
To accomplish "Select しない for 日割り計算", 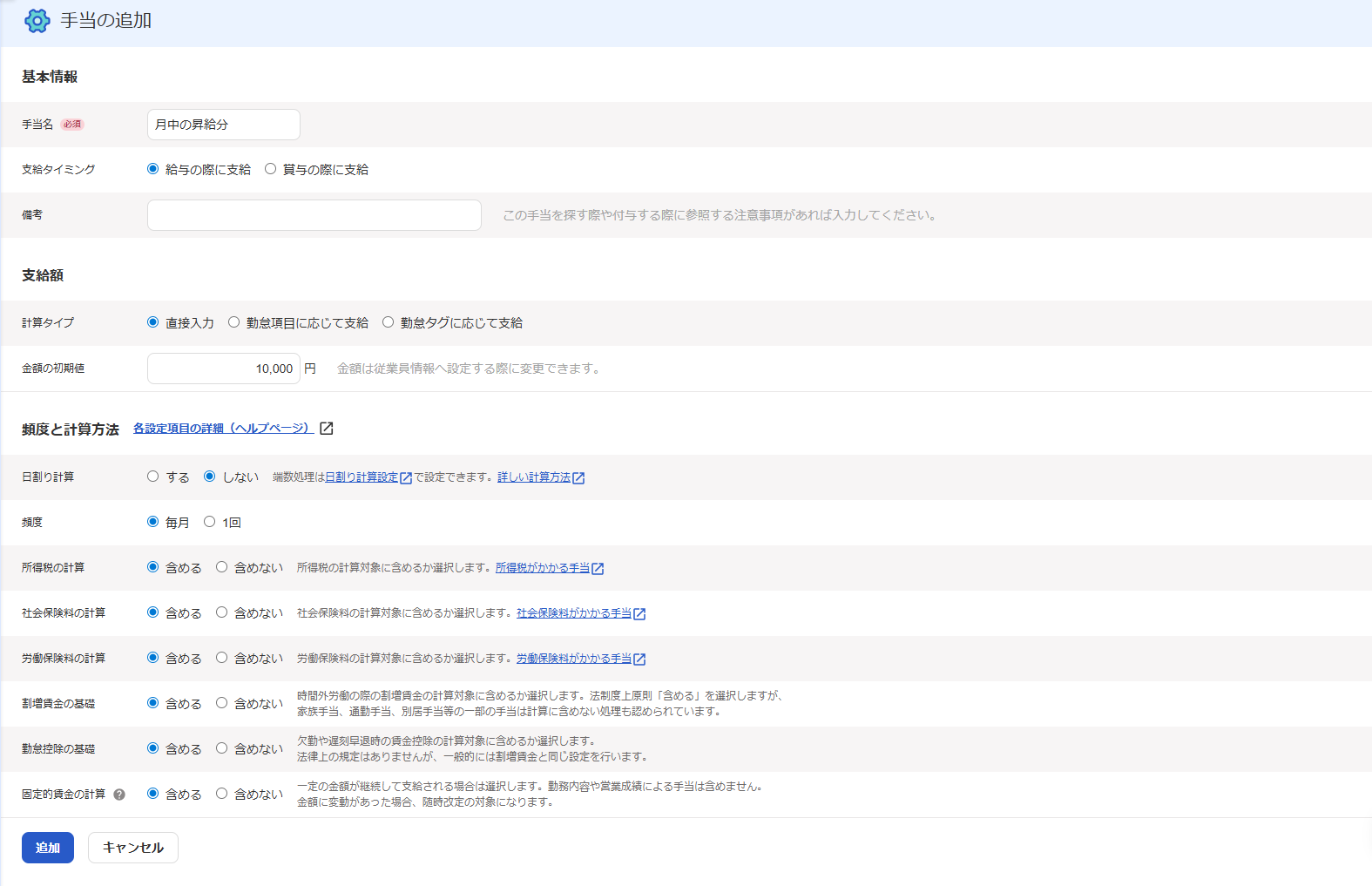I will point(210,477).
